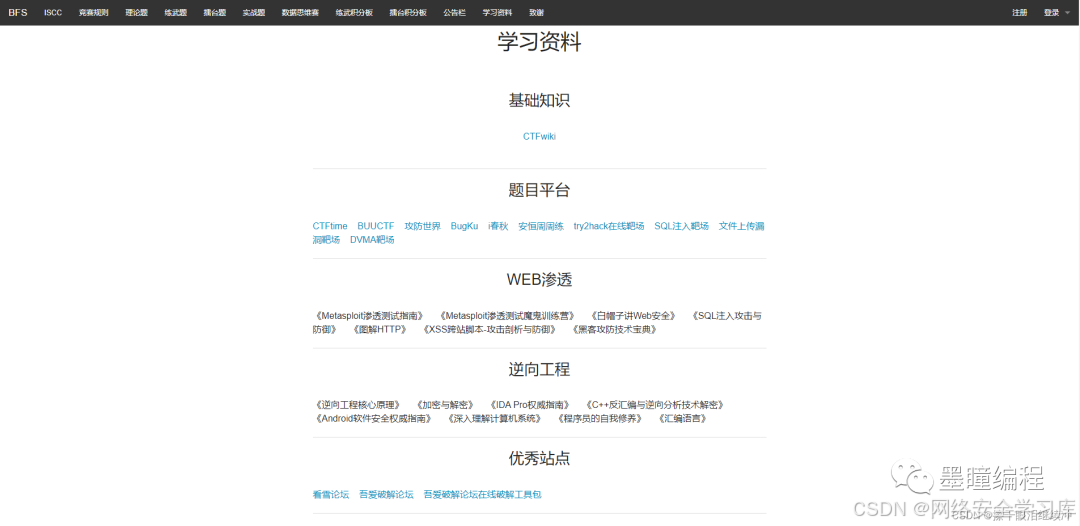Click the 注册 link in the navbar
Screen dimensions: 1080x526
coord(1019,12)
